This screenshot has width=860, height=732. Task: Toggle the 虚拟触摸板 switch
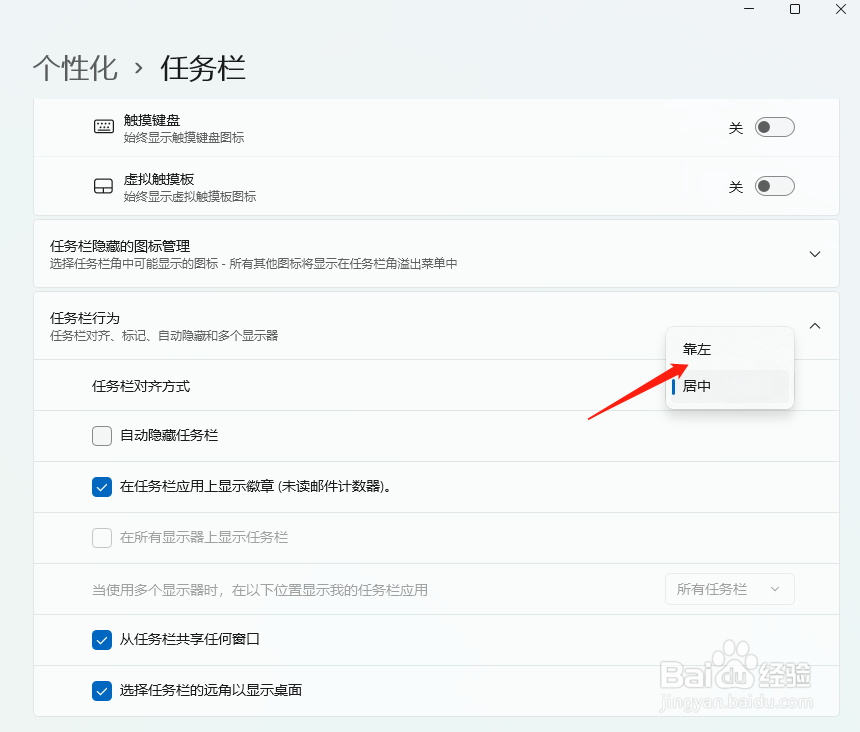(774, 186)
